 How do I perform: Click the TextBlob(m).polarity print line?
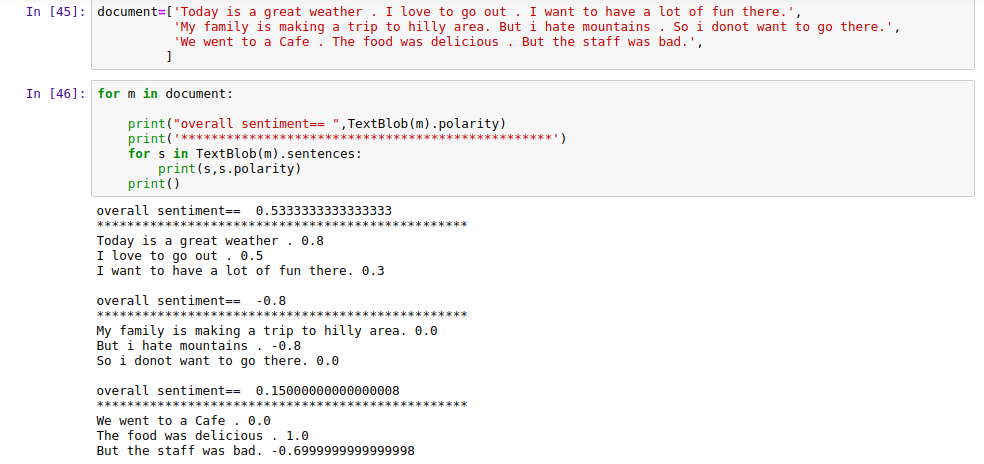(317, 123)
